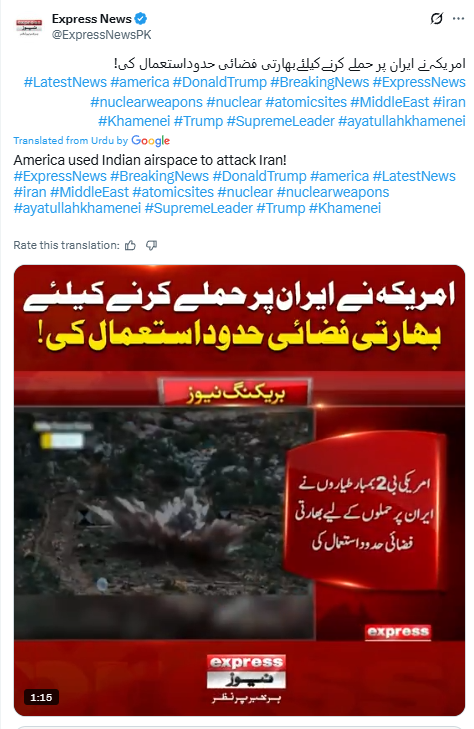Viewport: 474px width, 729px height.
Task: Open the #nuclearweapons hashtag in original text
Action: pos(146,102)
